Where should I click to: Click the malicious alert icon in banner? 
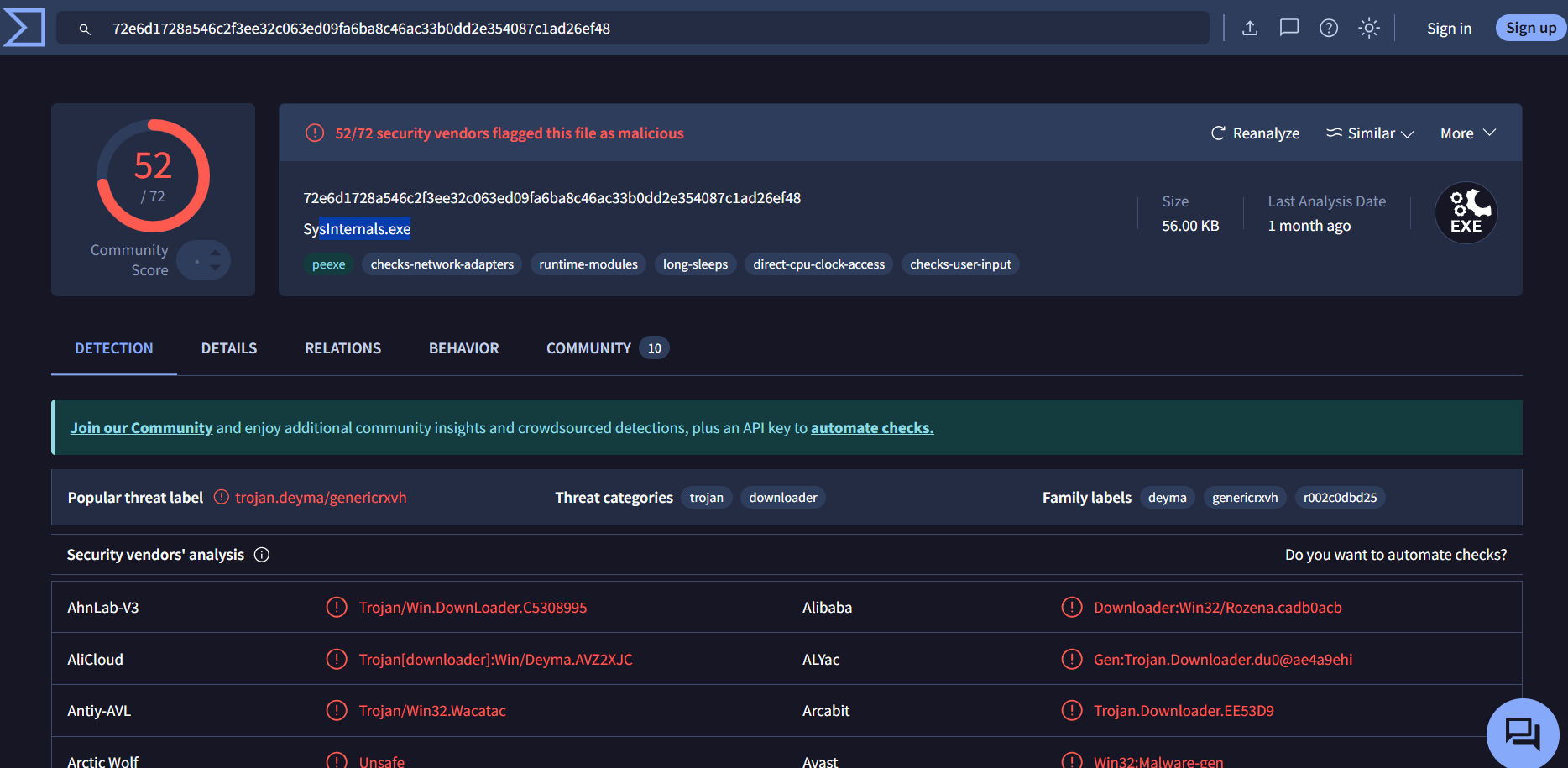coord(315,133)
